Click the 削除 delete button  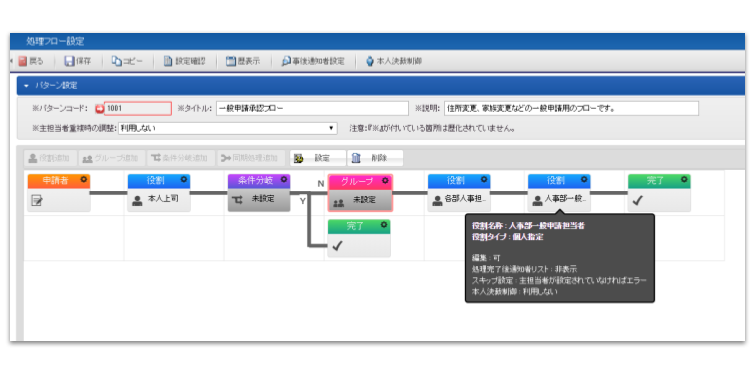tap(375, 158)
